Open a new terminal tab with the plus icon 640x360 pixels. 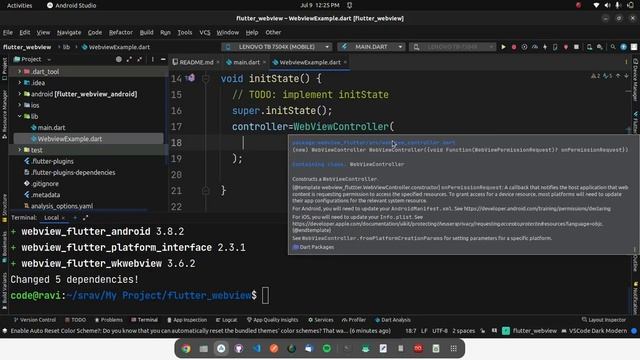75,218
